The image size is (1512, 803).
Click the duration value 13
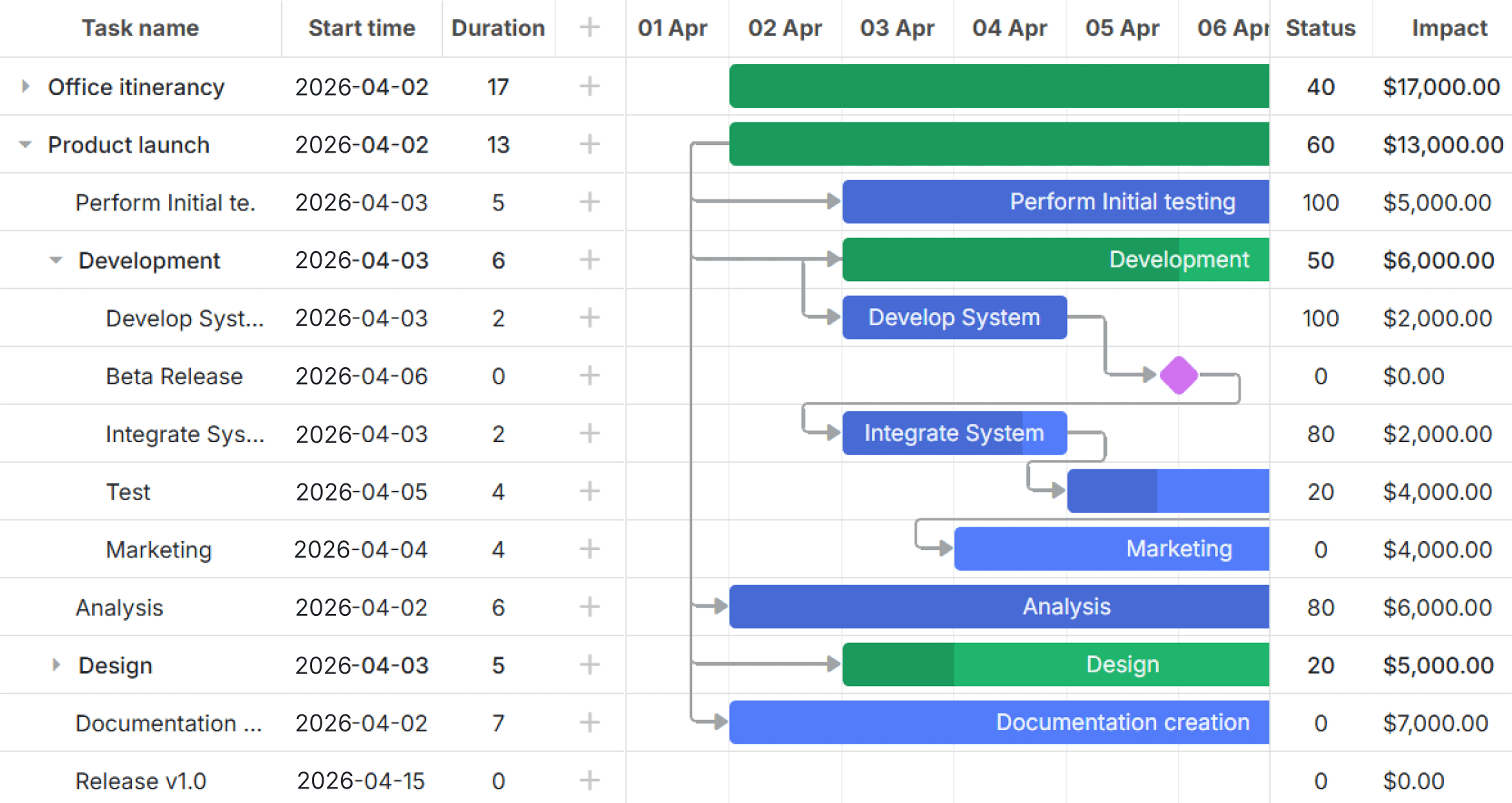[498, 144]
